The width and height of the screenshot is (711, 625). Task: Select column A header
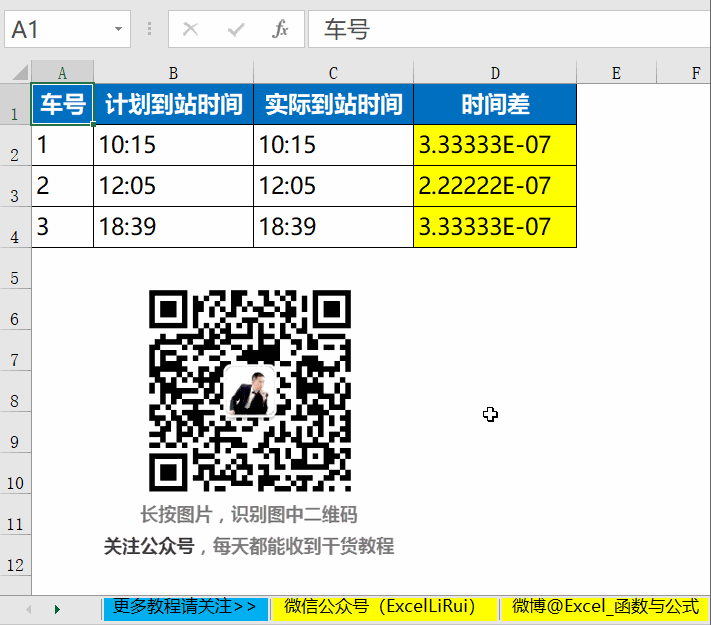pyautogui.click(x=63, y=73)
